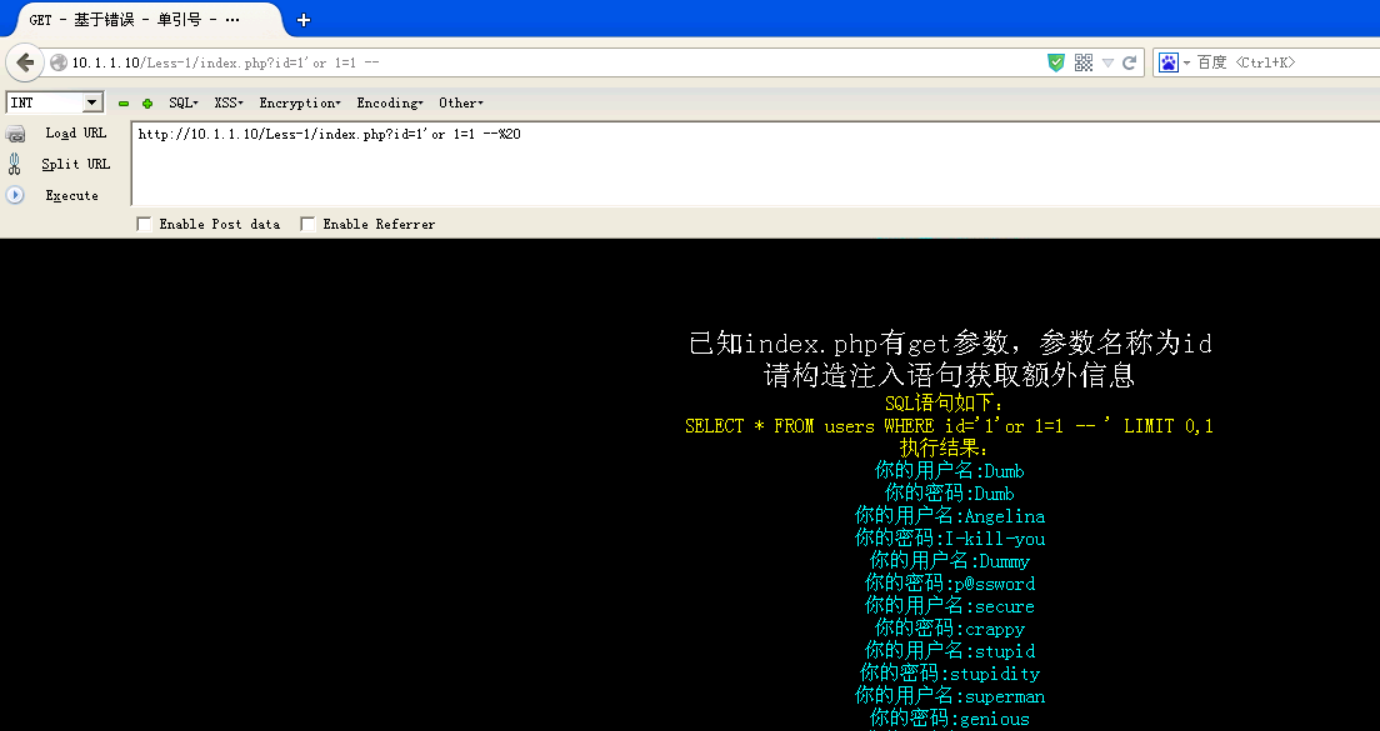Click the text 你的用户名:secure
Viewport: 1380px width, 731px height.
pos(949,606)
